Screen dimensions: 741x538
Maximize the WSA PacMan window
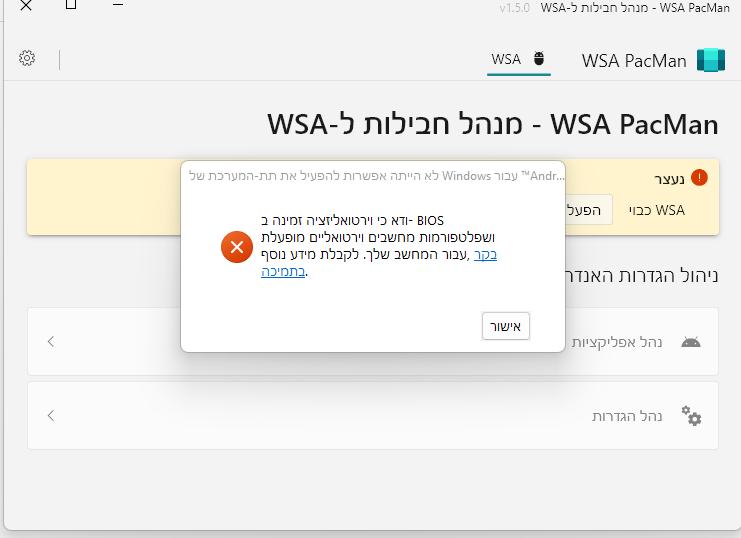click(71, 5)
